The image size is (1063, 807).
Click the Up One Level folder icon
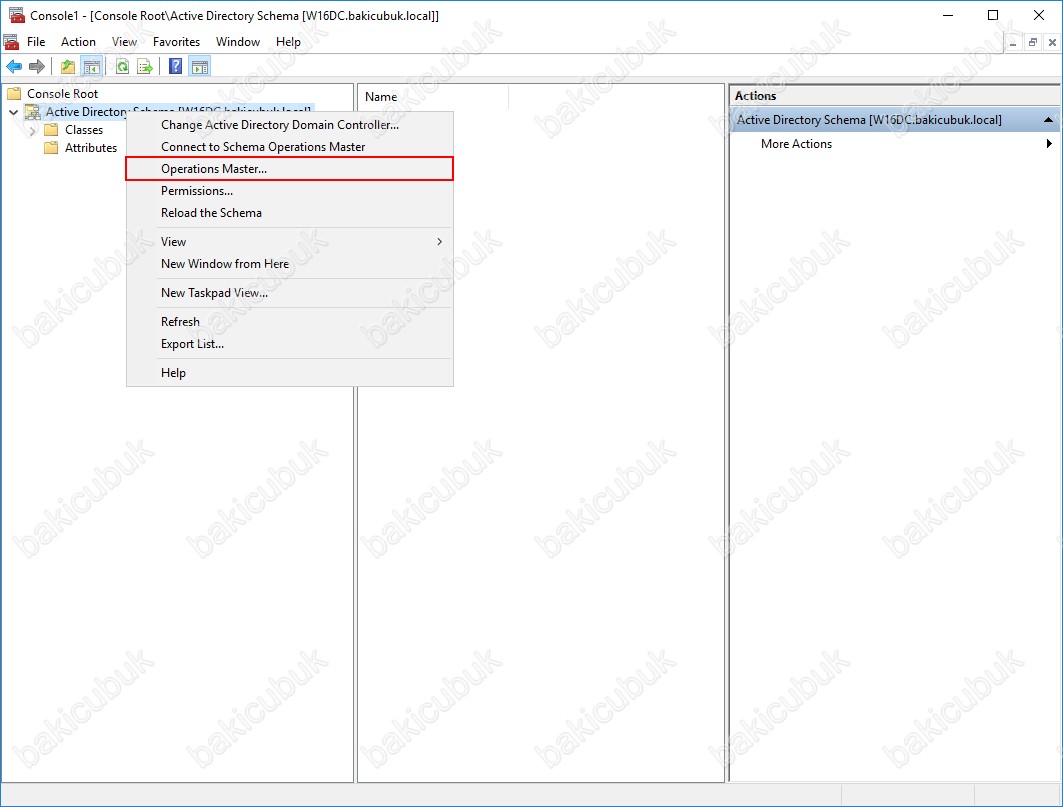click(68, 66)
